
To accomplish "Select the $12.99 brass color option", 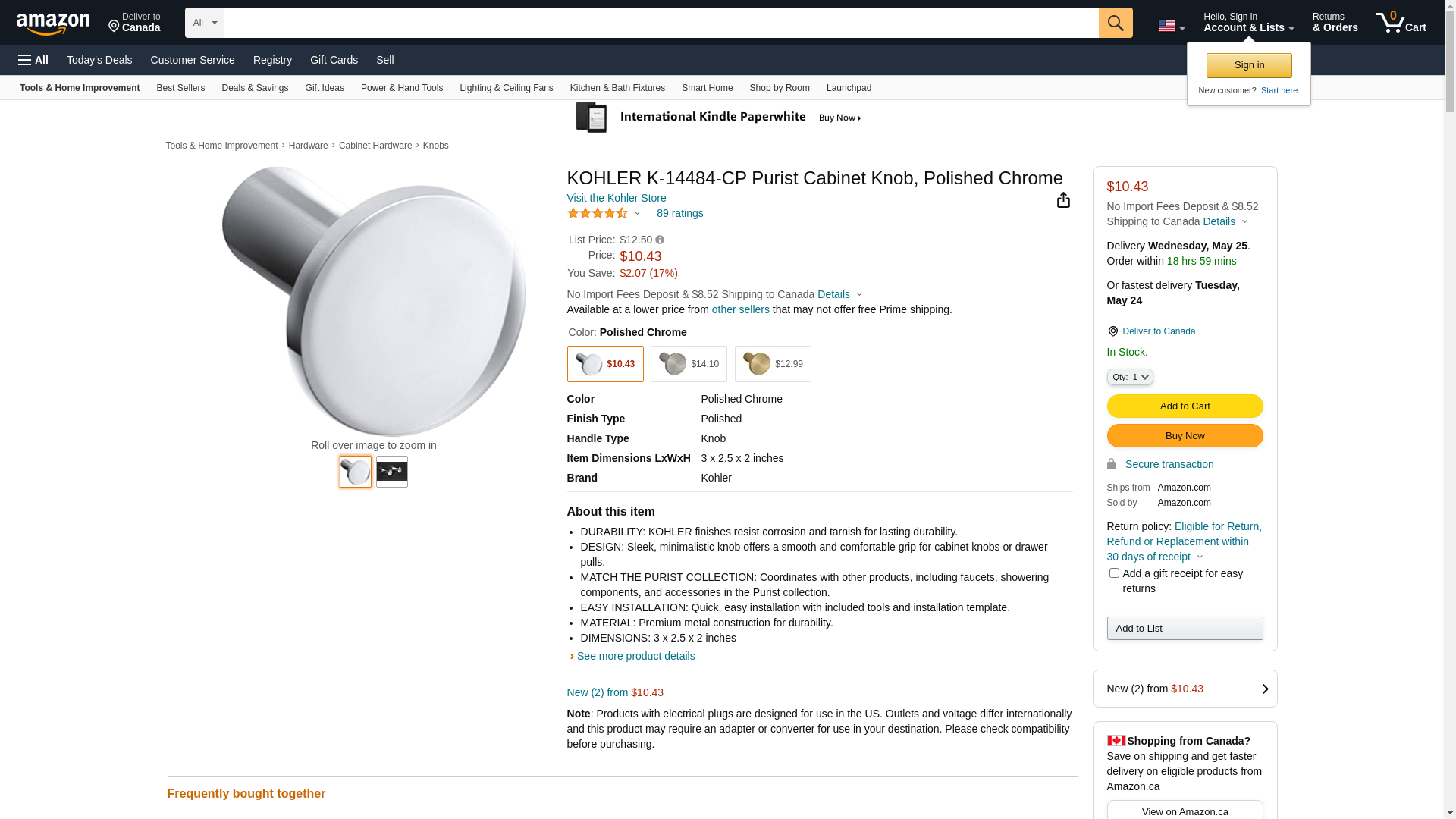I will [x=773, y=364].
